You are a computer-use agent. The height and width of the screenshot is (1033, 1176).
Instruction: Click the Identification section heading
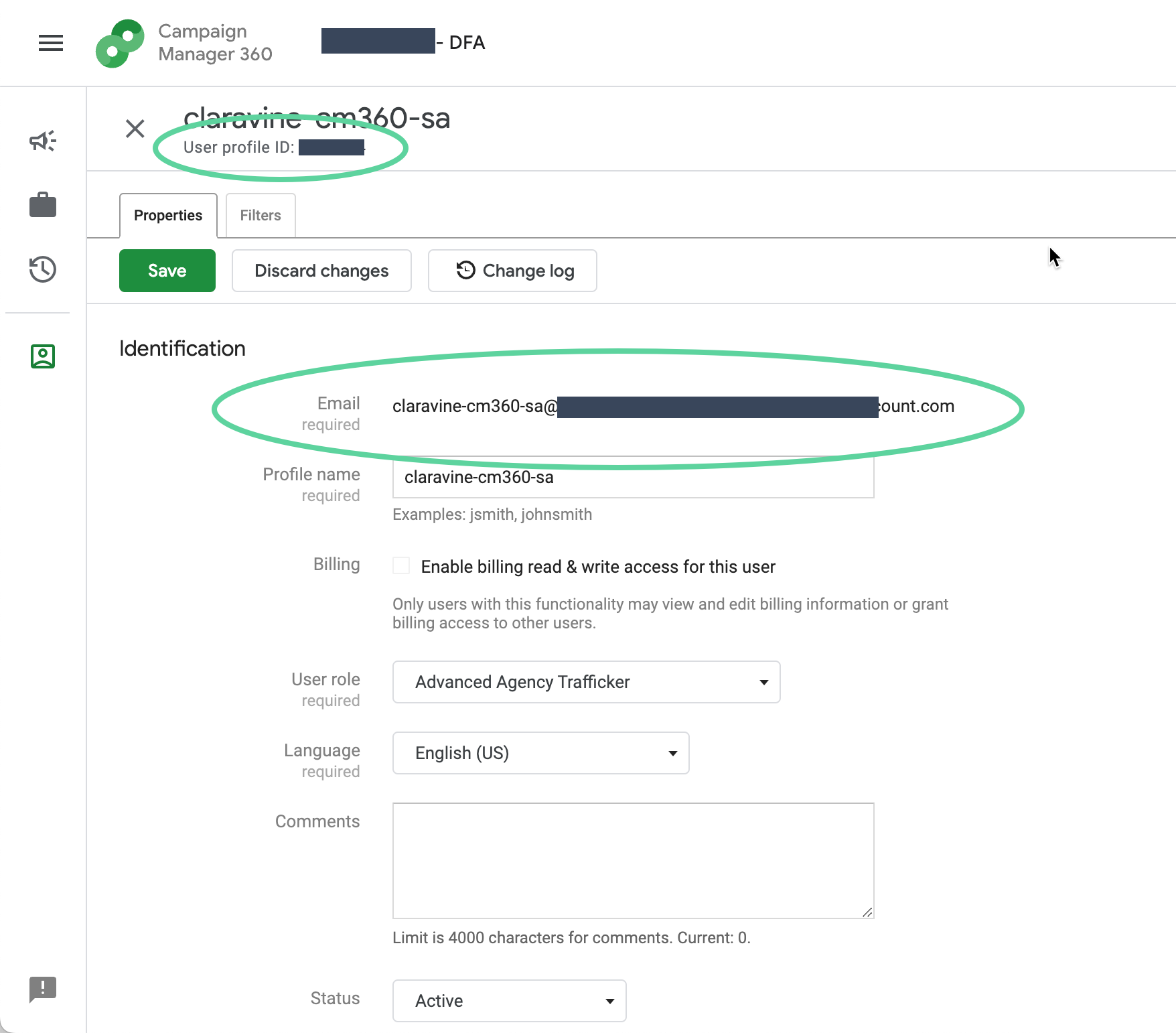click(x=182, y=348)
